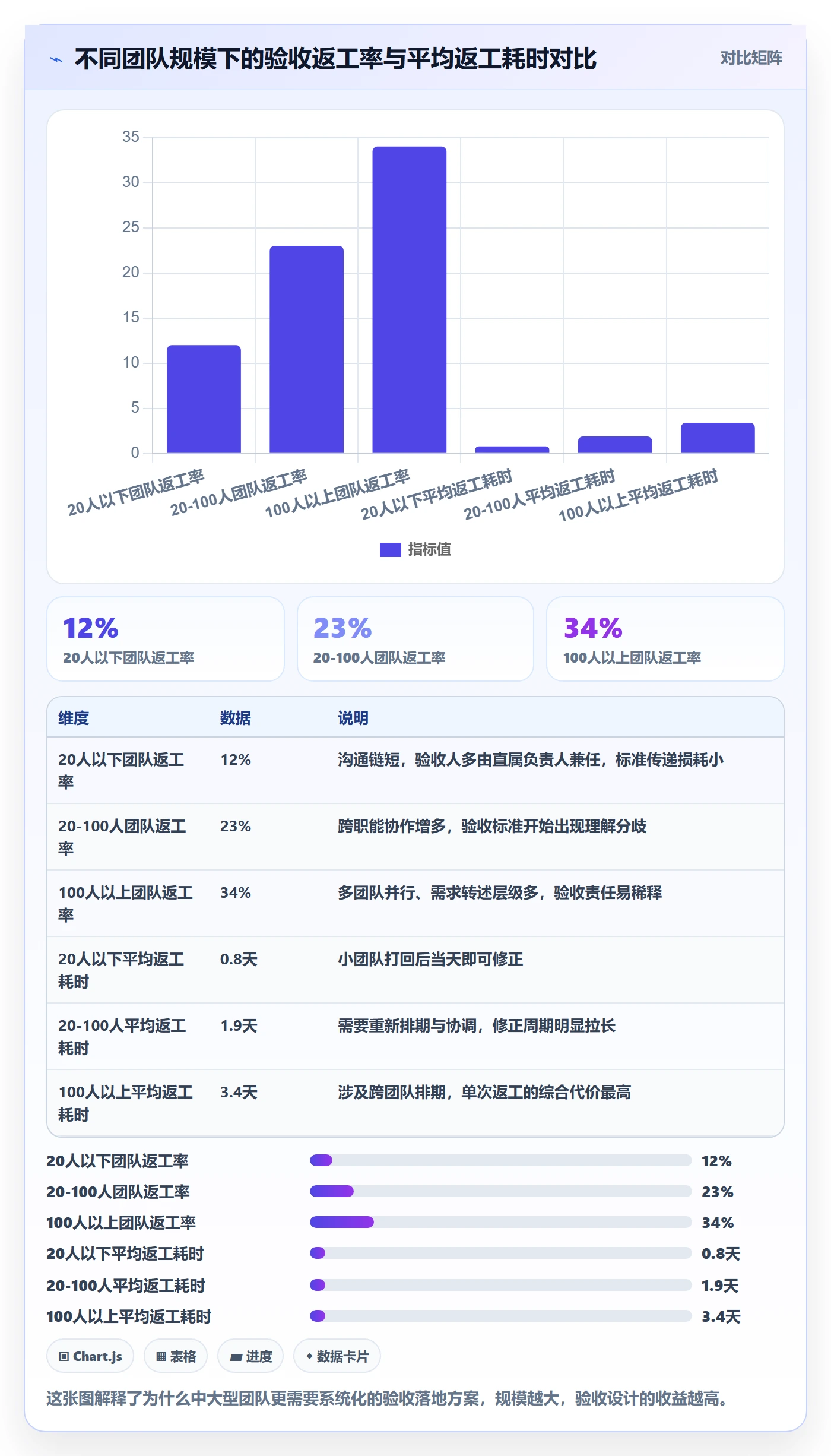Click the 20人以下平均返工耗时 bar in chart
Screen dimensions: 831x1456
pos(512,450)
